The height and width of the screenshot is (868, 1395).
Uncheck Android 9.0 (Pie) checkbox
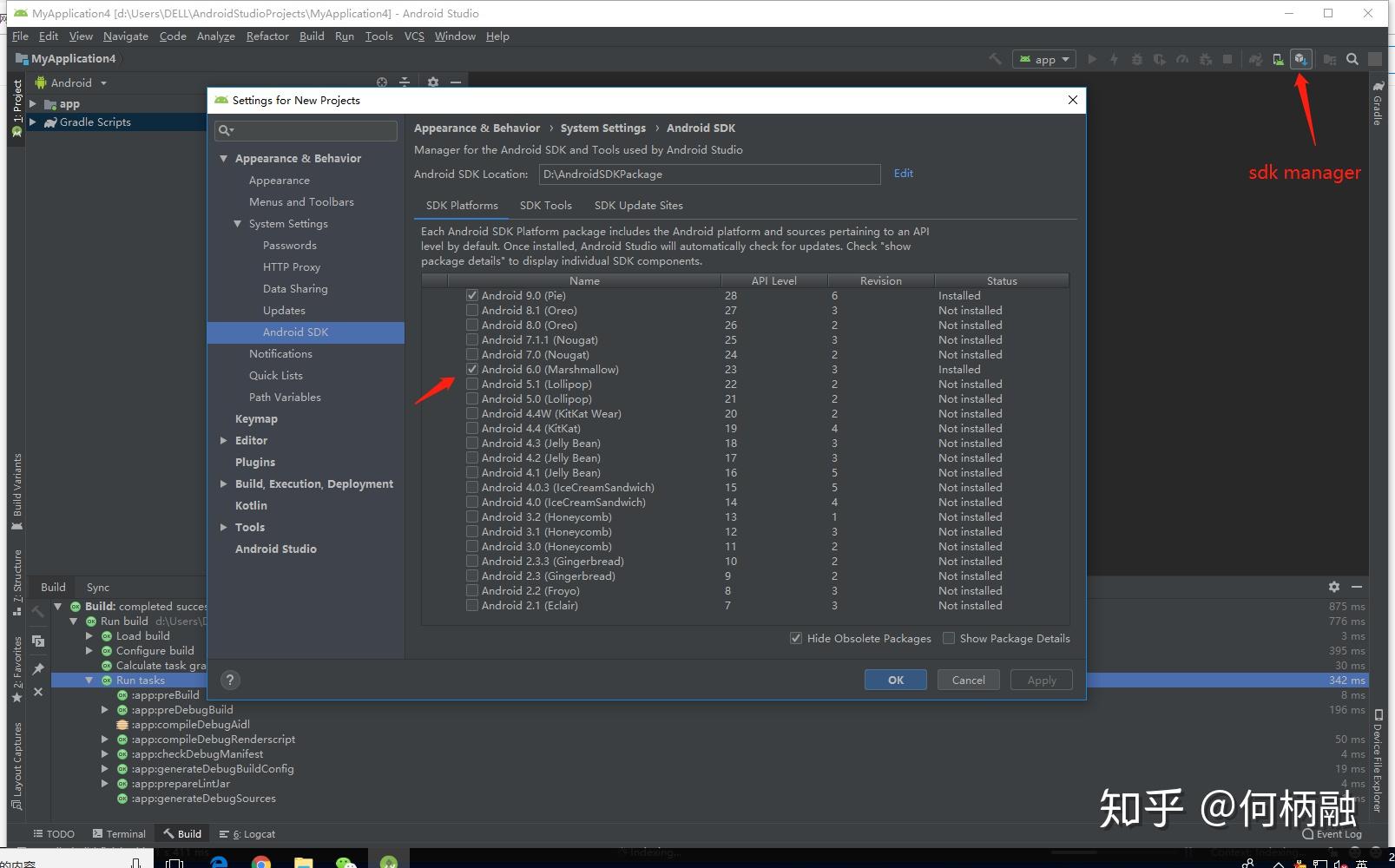pos(472,295)
